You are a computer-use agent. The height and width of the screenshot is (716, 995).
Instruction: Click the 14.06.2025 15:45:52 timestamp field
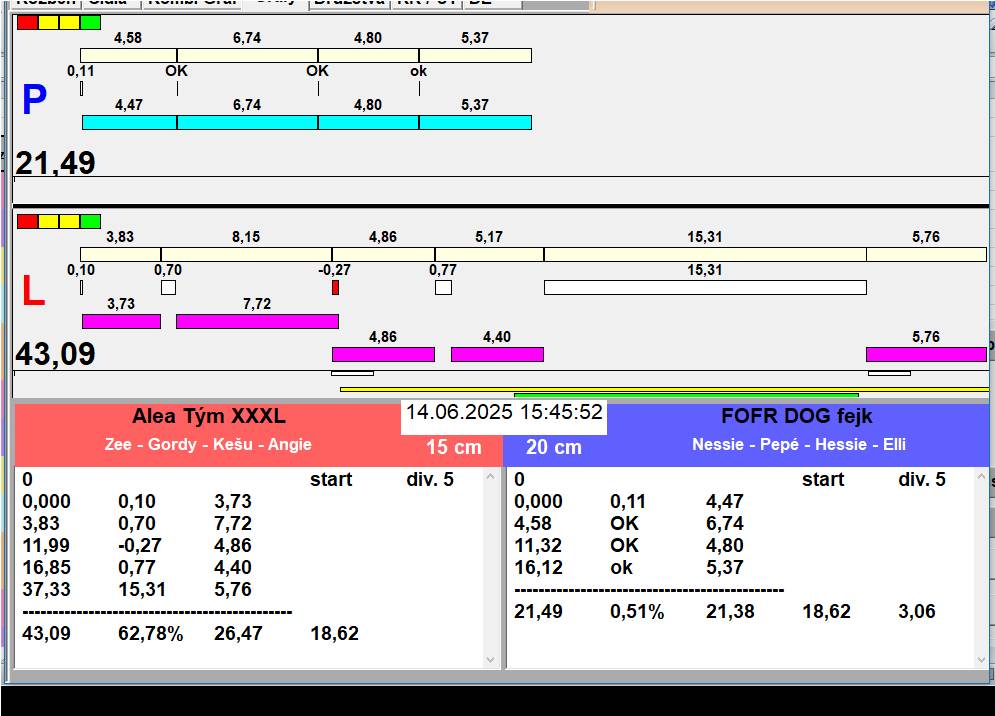click(x=503, y=412)
